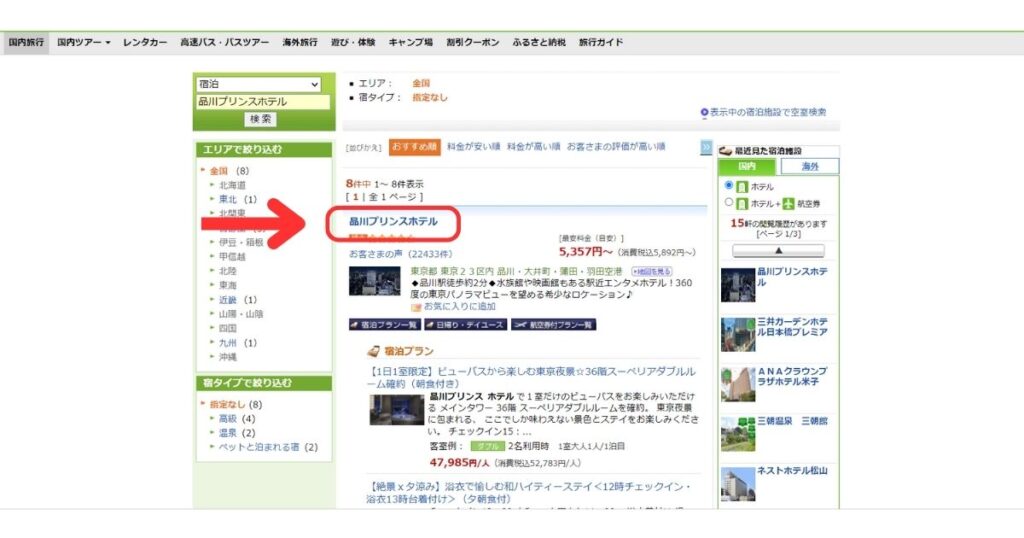Screen dimensions: 1024x538
Task: Open the 遊び・体験 menu item
Action: coord(353,42)
